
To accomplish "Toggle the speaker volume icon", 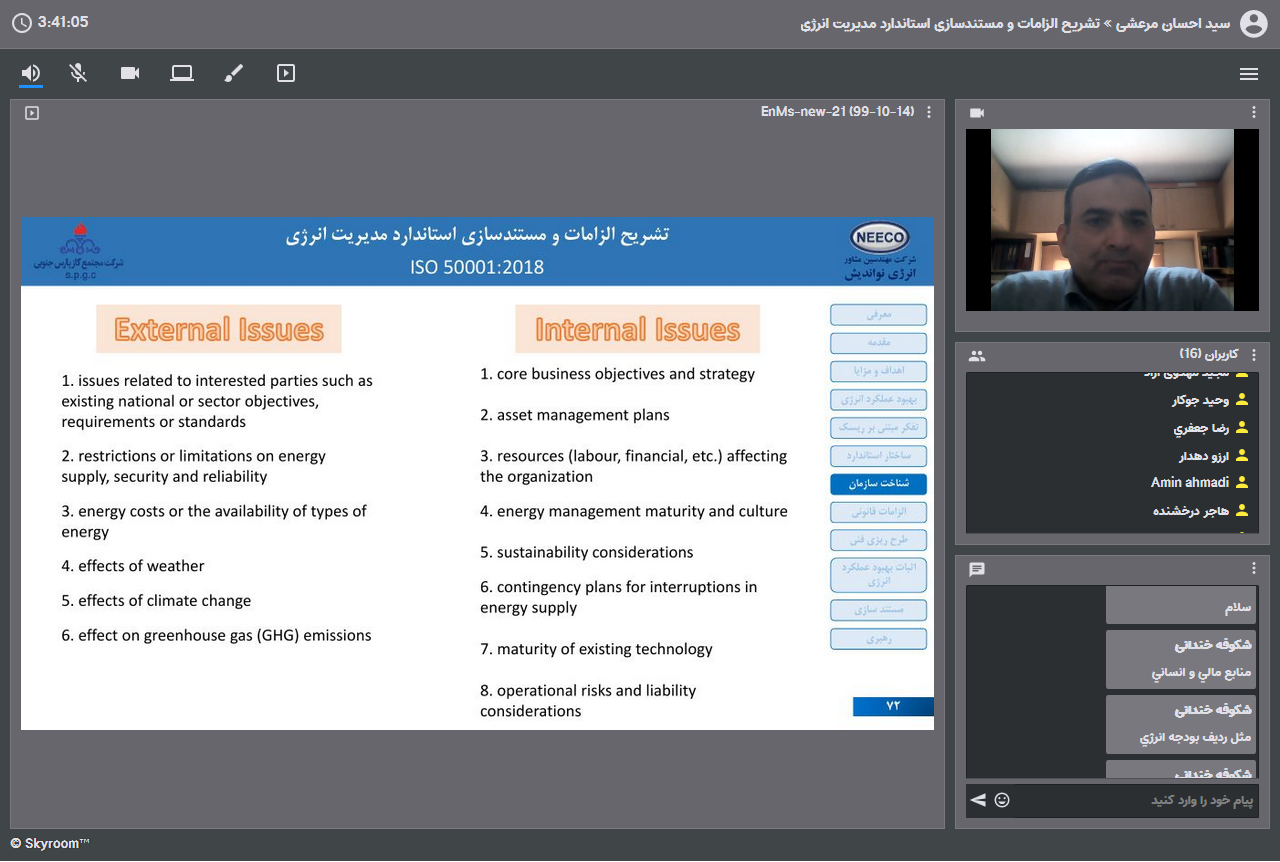I will (31, 73).
